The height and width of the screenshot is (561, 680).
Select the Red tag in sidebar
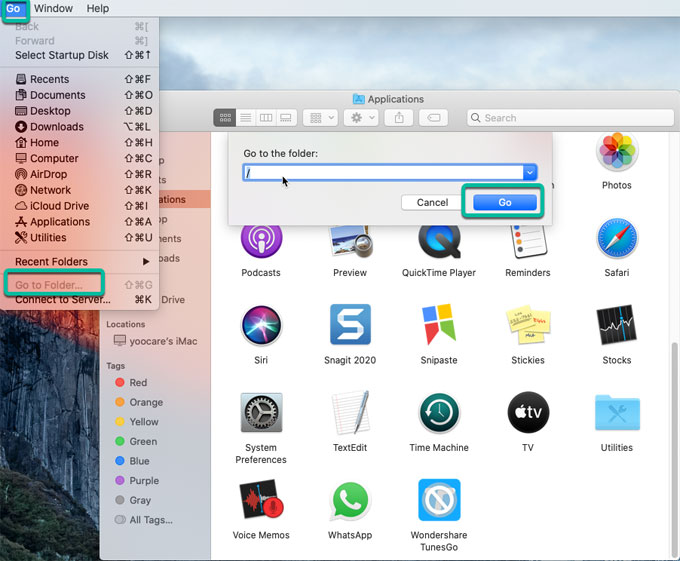131,382
